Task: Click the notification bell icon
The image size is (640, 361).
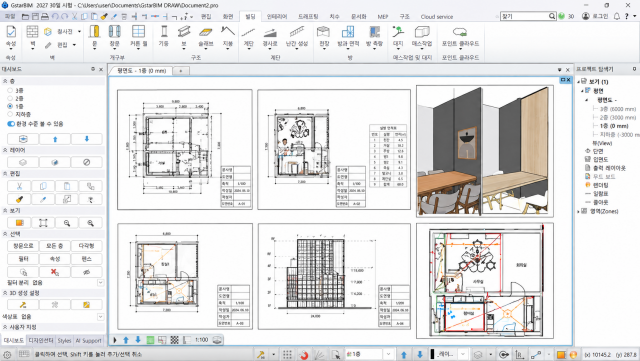Action: point(617,16)
